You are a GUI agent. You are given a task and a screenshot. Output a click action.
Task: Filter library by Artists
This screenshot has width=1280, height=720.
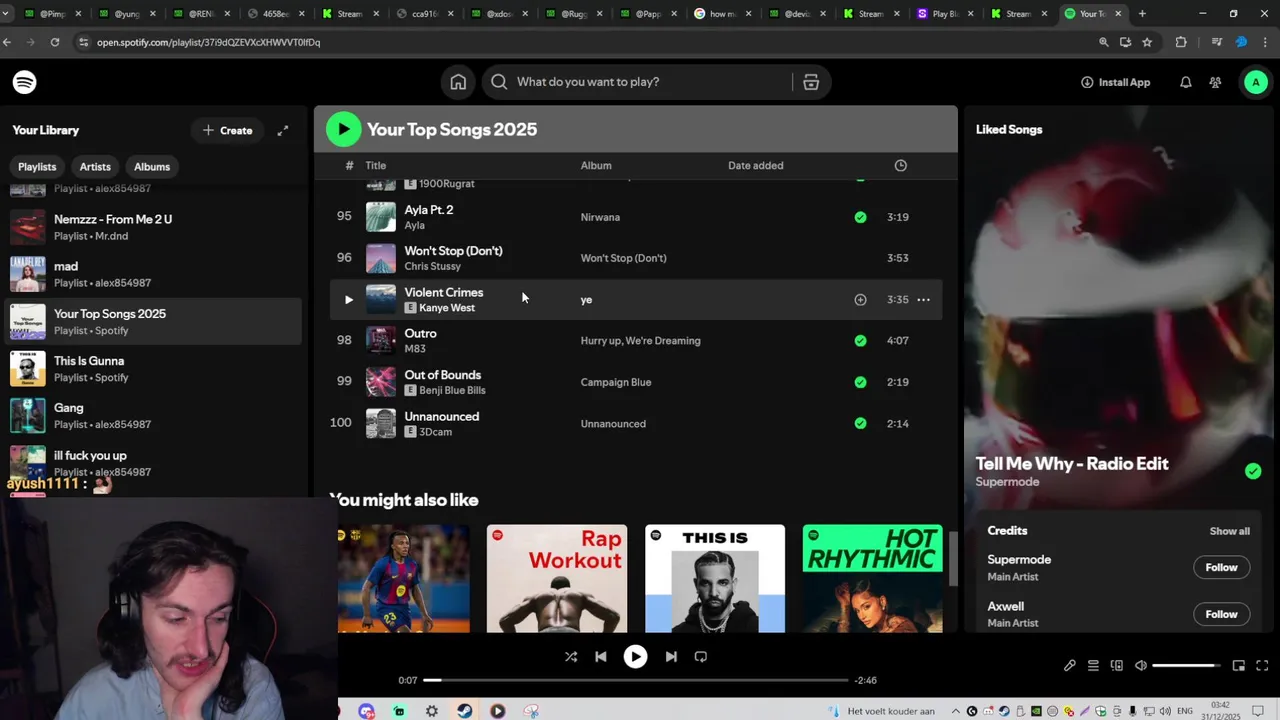coord(95,167)
